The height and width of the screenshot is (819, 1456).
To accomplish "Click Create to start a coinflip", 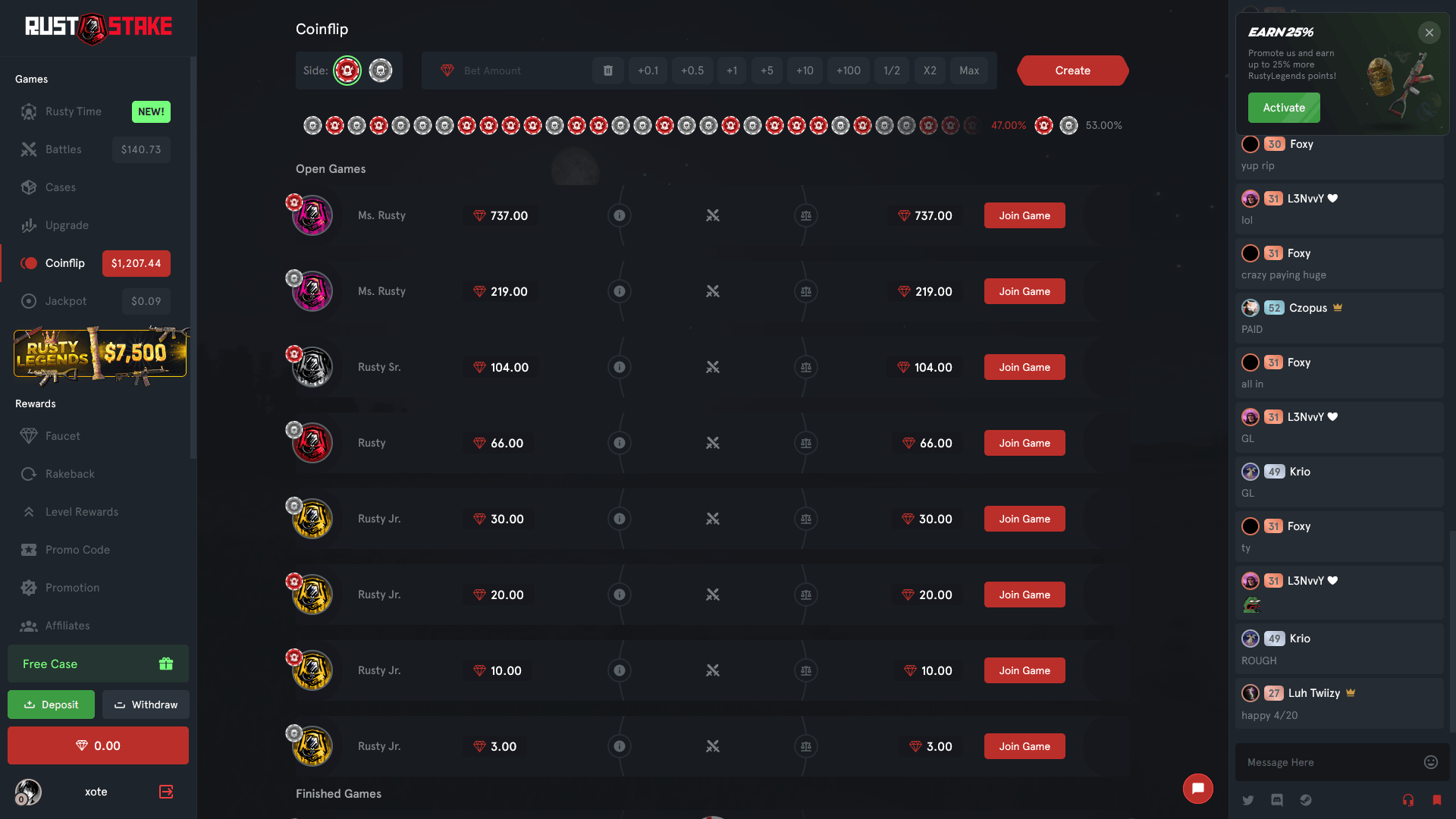I will (1072, 71).
